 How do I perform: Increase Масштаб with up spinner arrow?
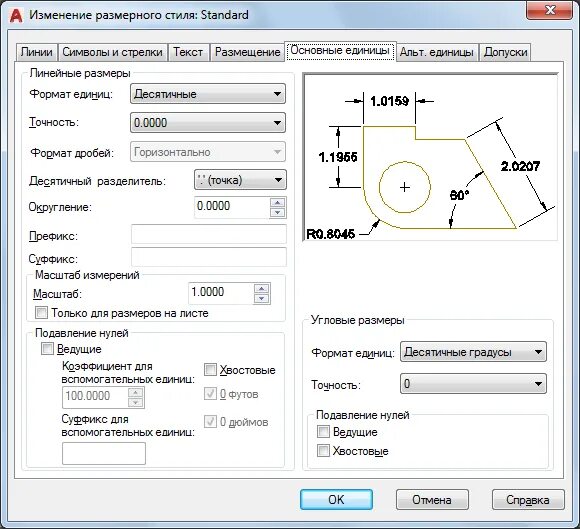tap(262, 289)
